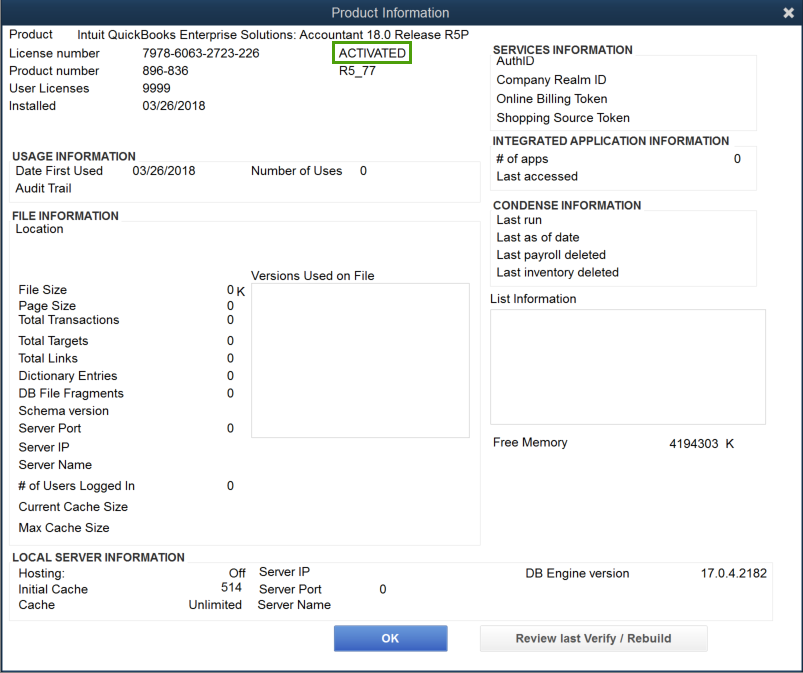Image resolution: width=803 pixels, height=673 pixels.
Task: Click the Company Realm ID label
Action: pos(551,80)
